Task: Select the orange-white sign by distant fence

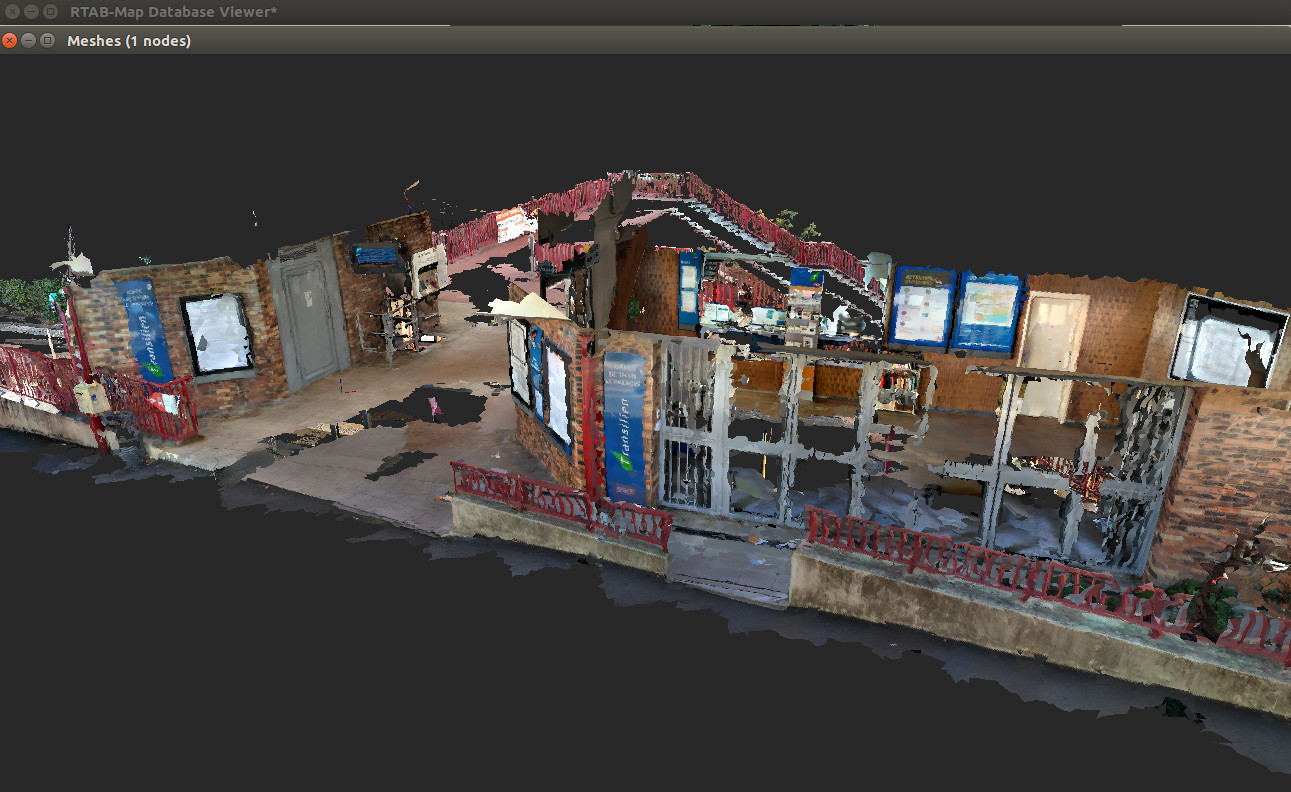Action: (x=511, y=223)
